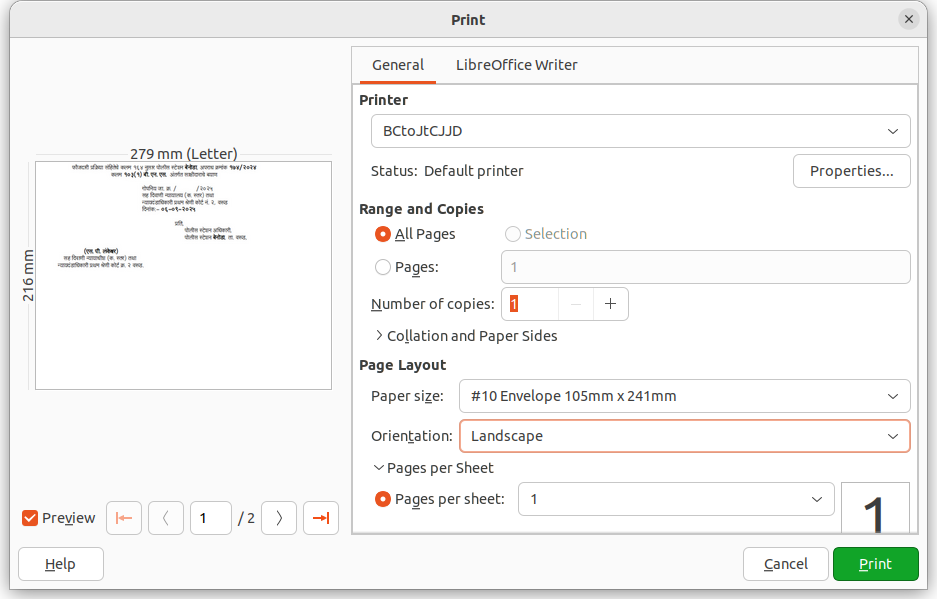Open the Paper size dropdown
The height and width of the screenshot is (599, 937).
point(684,395)
